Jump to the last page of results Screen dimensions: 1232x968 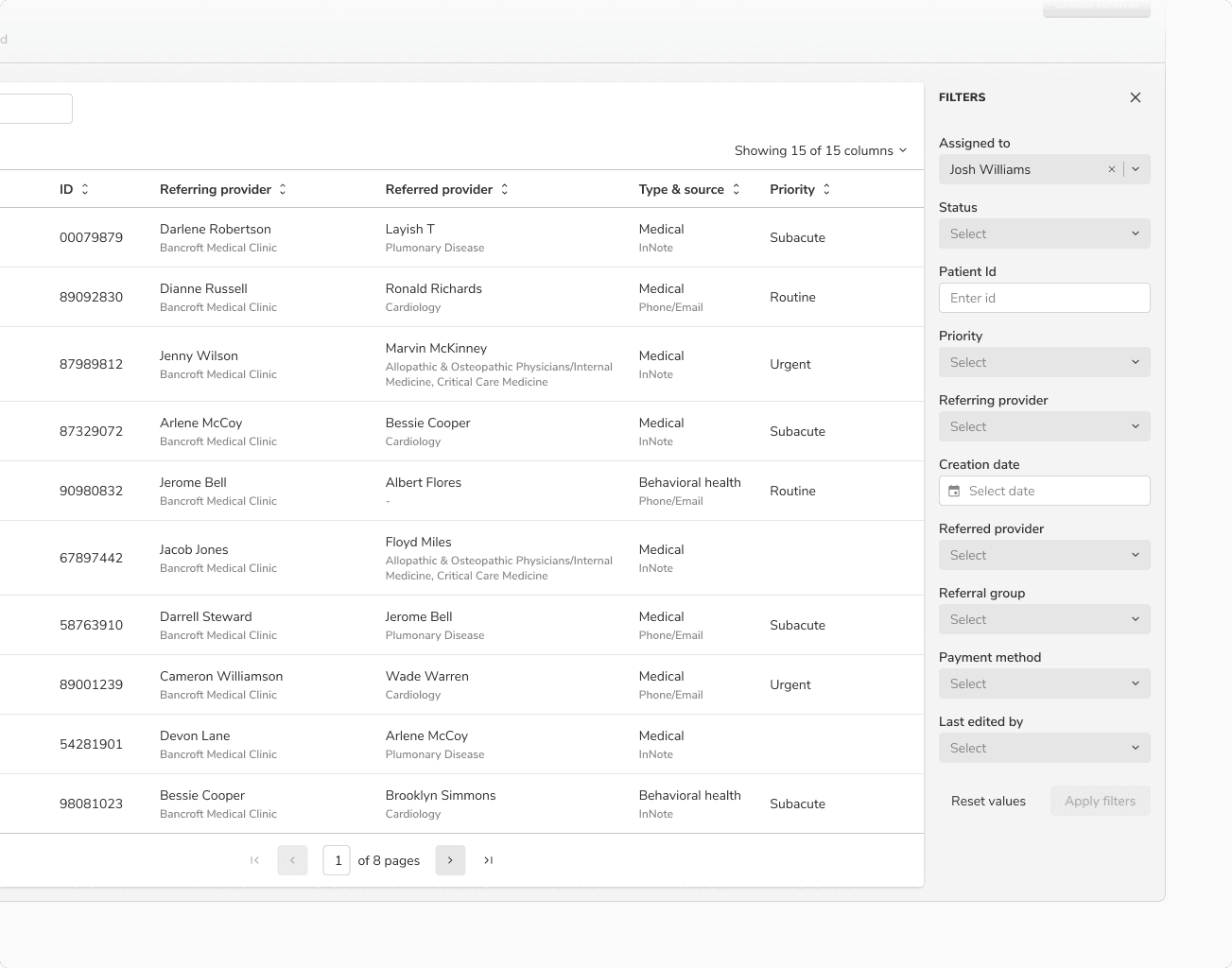point(488,860)
